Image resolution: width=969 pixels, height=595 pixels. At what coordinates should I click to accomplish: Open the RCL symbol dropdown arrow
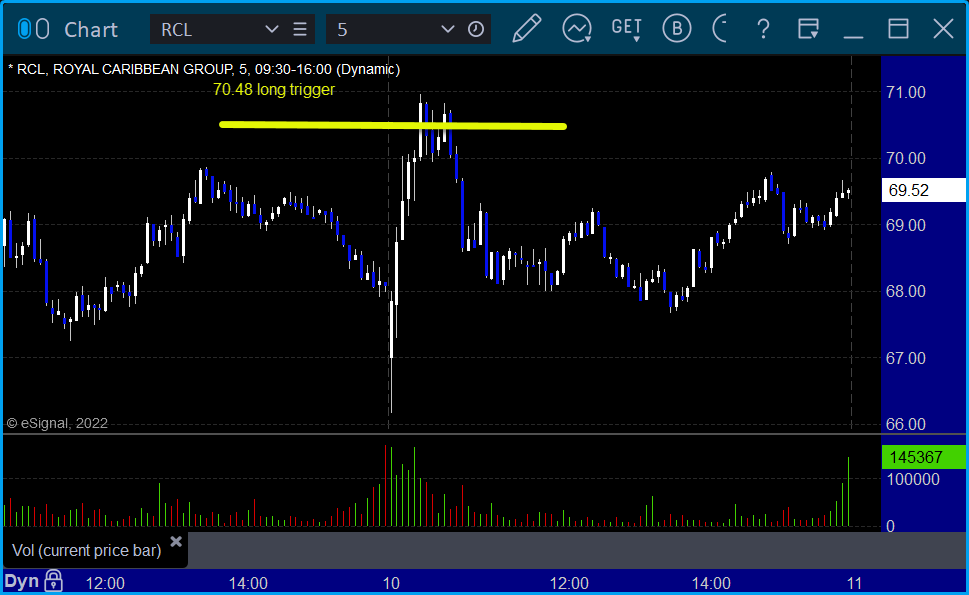point(271,29)
